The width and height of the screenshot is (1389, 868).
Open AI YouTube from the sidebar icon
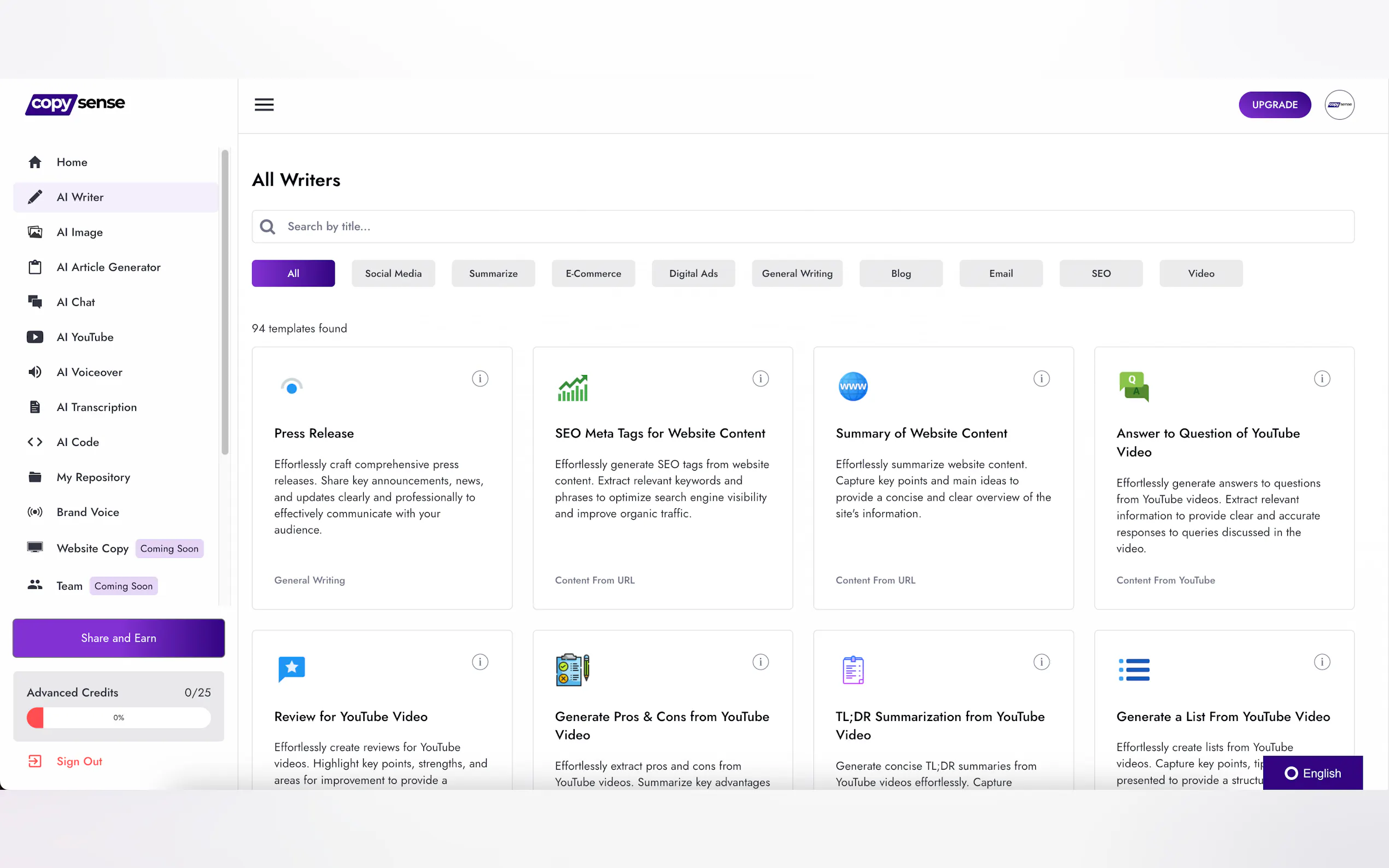click(x=35, y=337)
